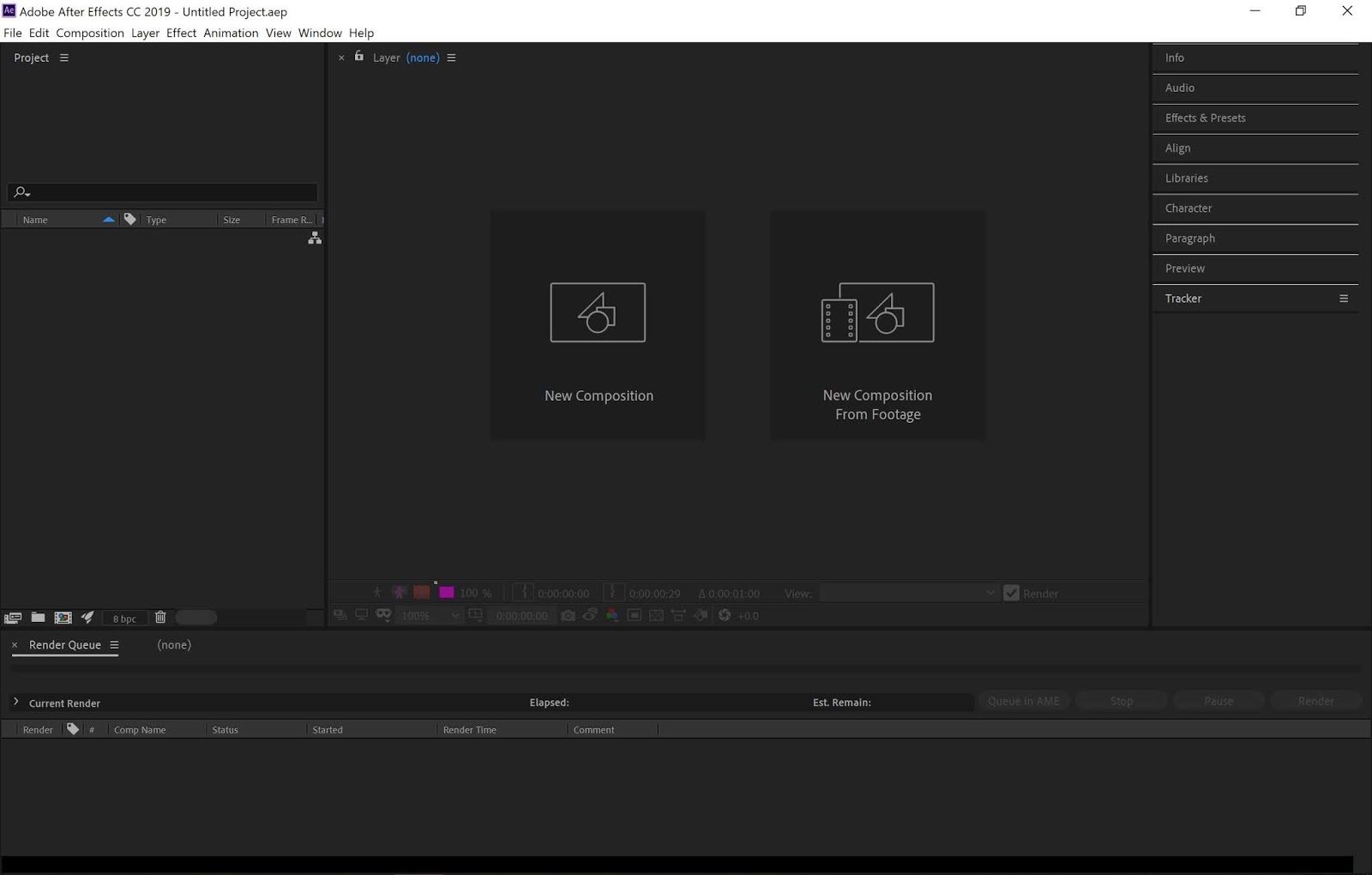Image resolution: width=1372 pixels, height=875 pixels.
Task: Switch to the Render Queue tab
Action: coord(65,645)
